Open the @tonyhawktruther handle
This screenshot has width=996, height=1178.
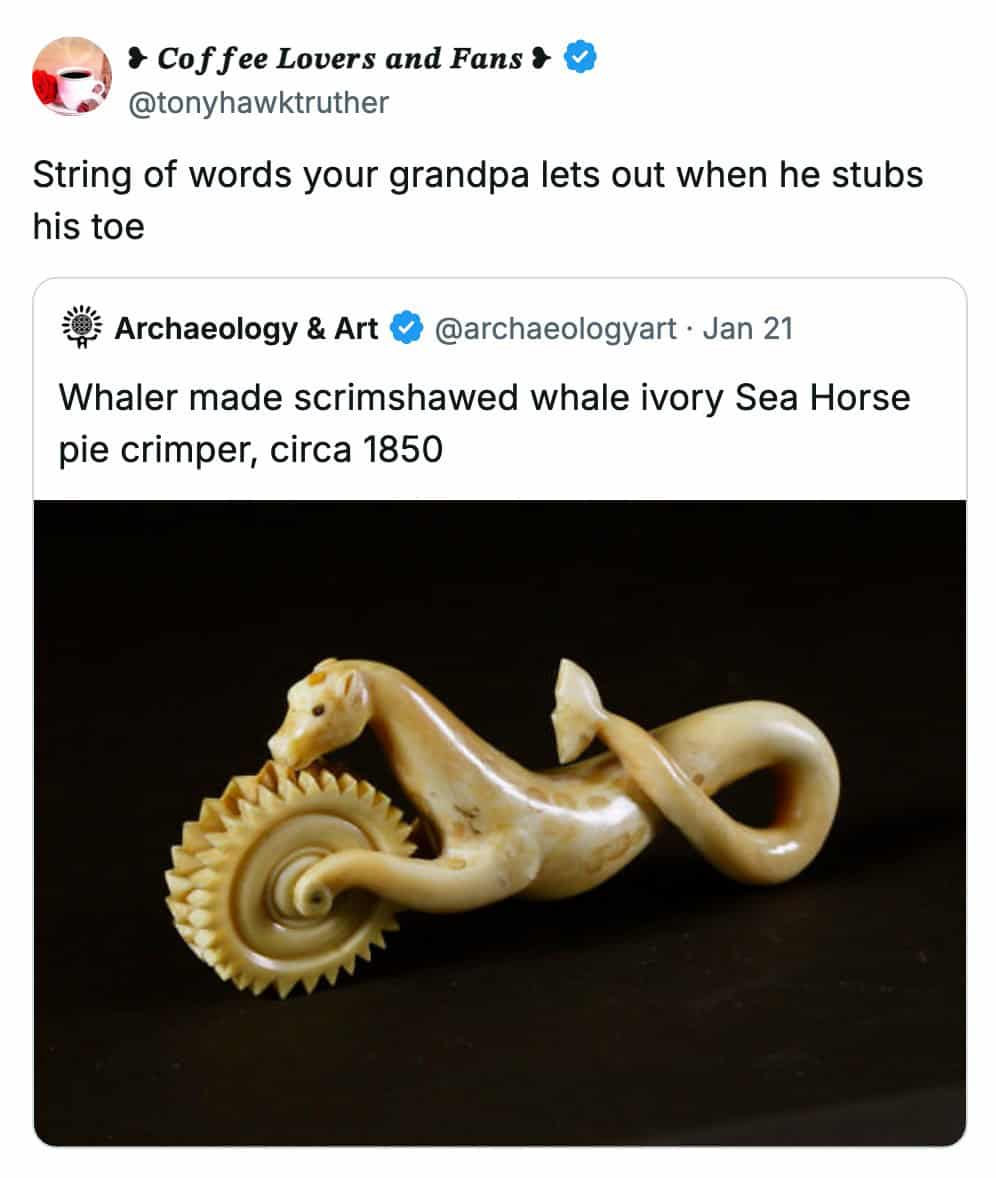point(259,102)
